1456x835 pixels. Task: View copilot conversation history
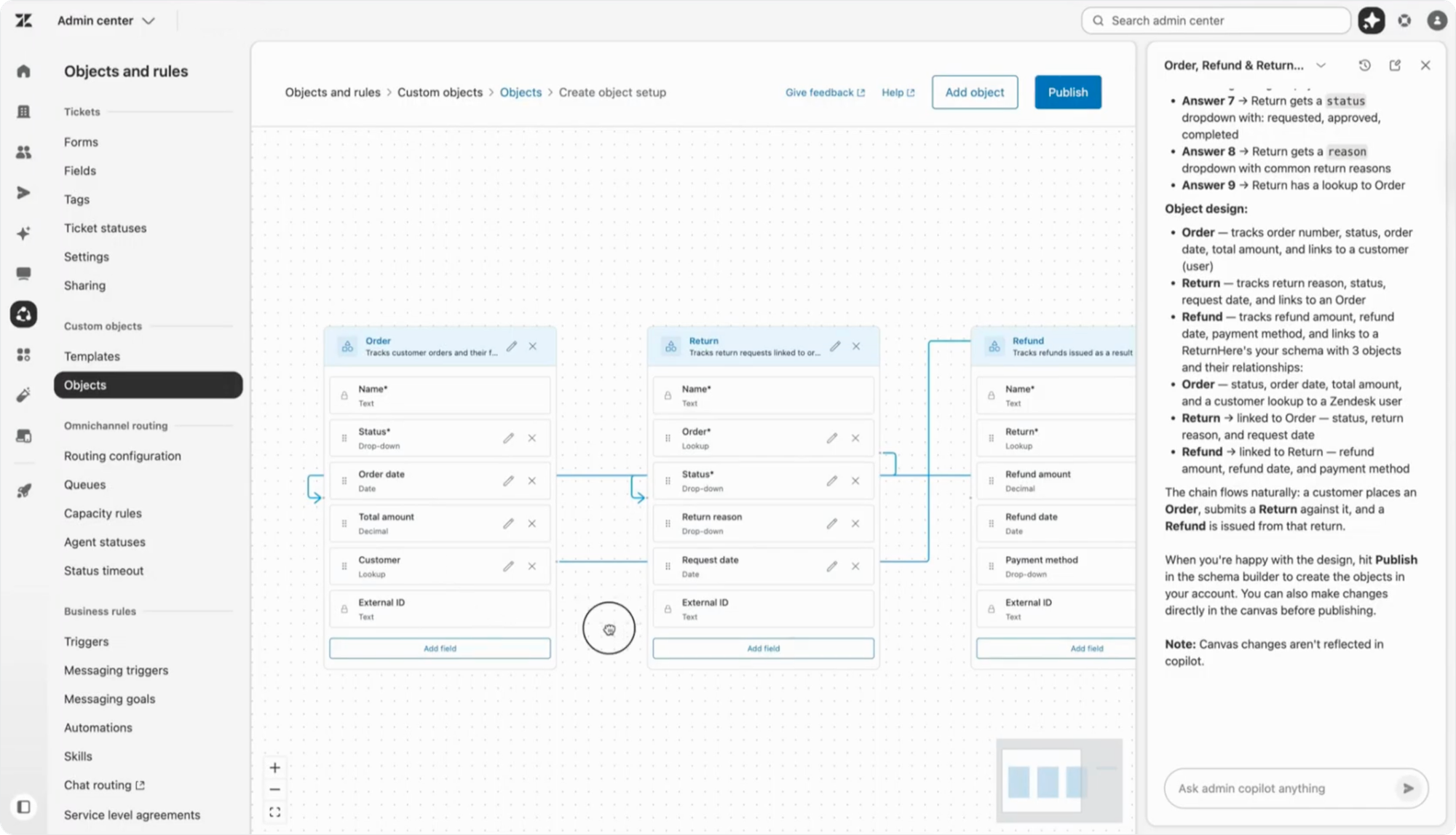(x=1364, y=66)
